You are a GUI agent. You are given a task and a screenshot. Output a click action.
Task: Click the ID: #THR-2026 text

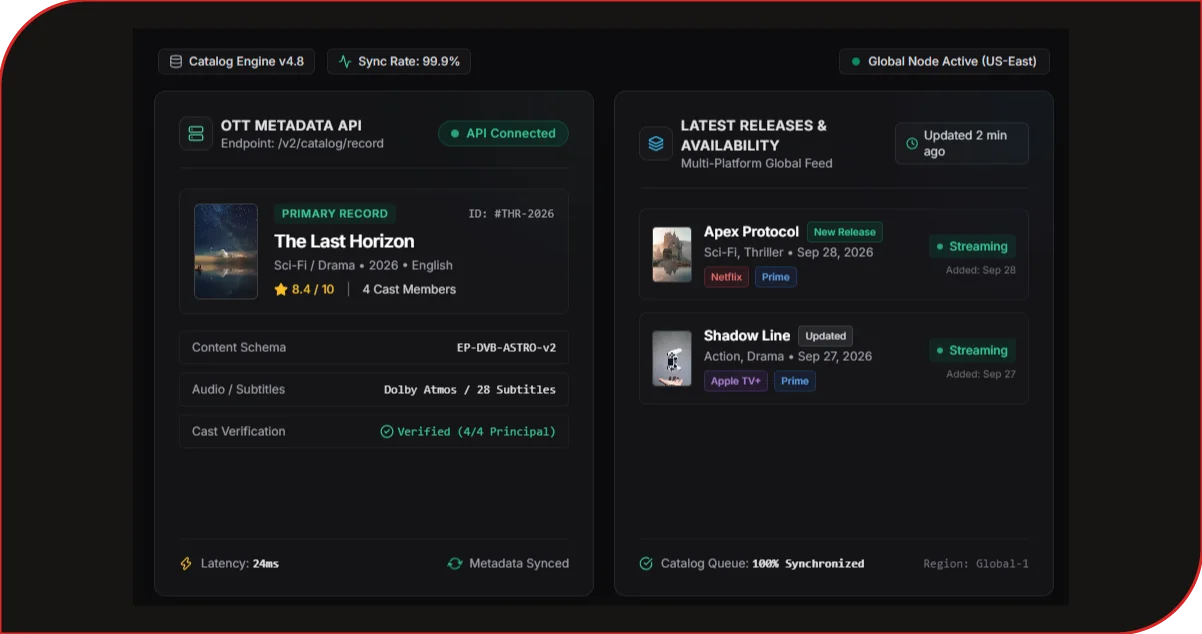coord(511,214)
